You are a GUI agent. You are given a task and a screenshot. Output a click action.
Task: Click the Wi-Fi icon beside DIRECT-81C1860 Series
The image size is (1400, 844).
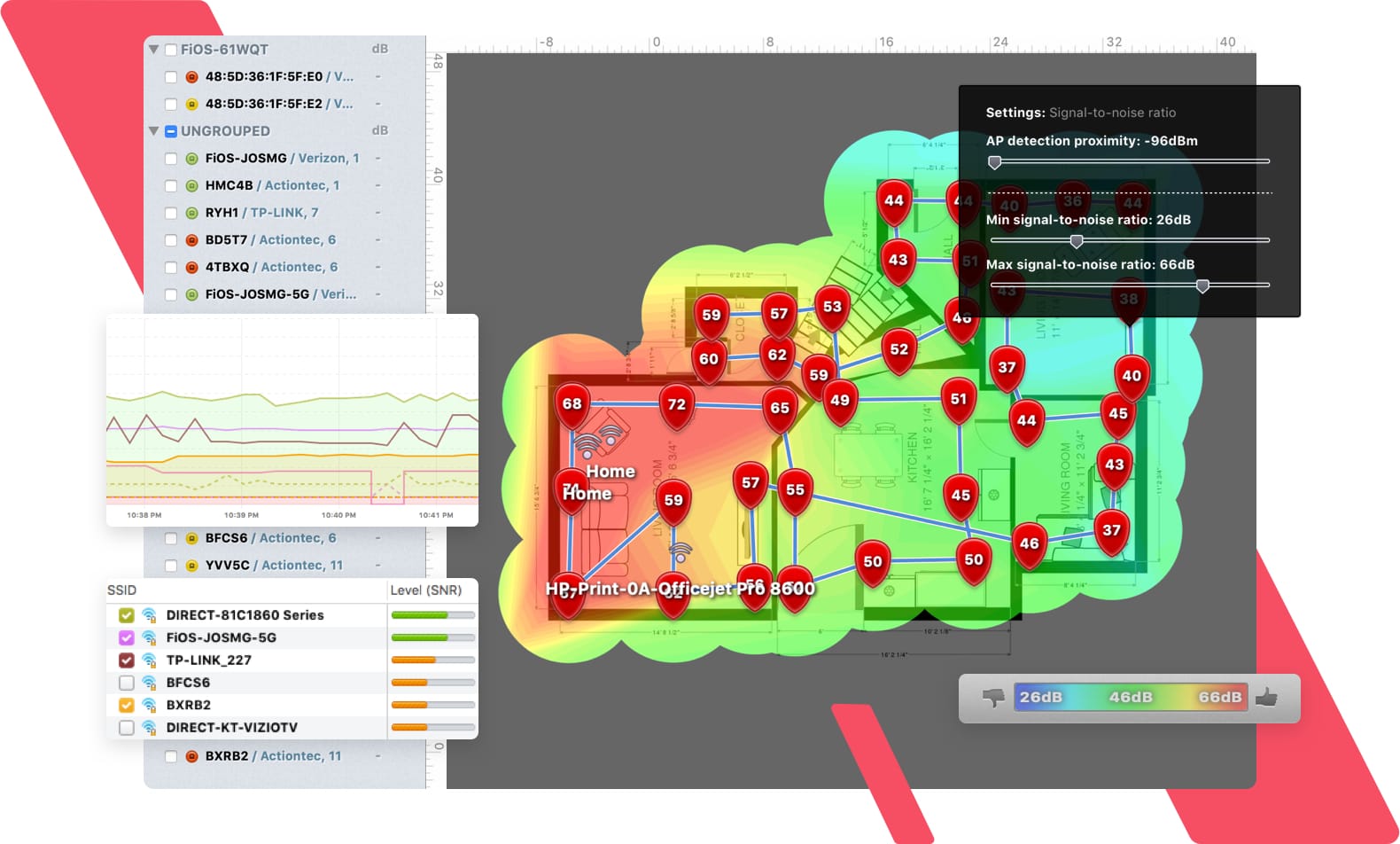click(x=149, y=614)
